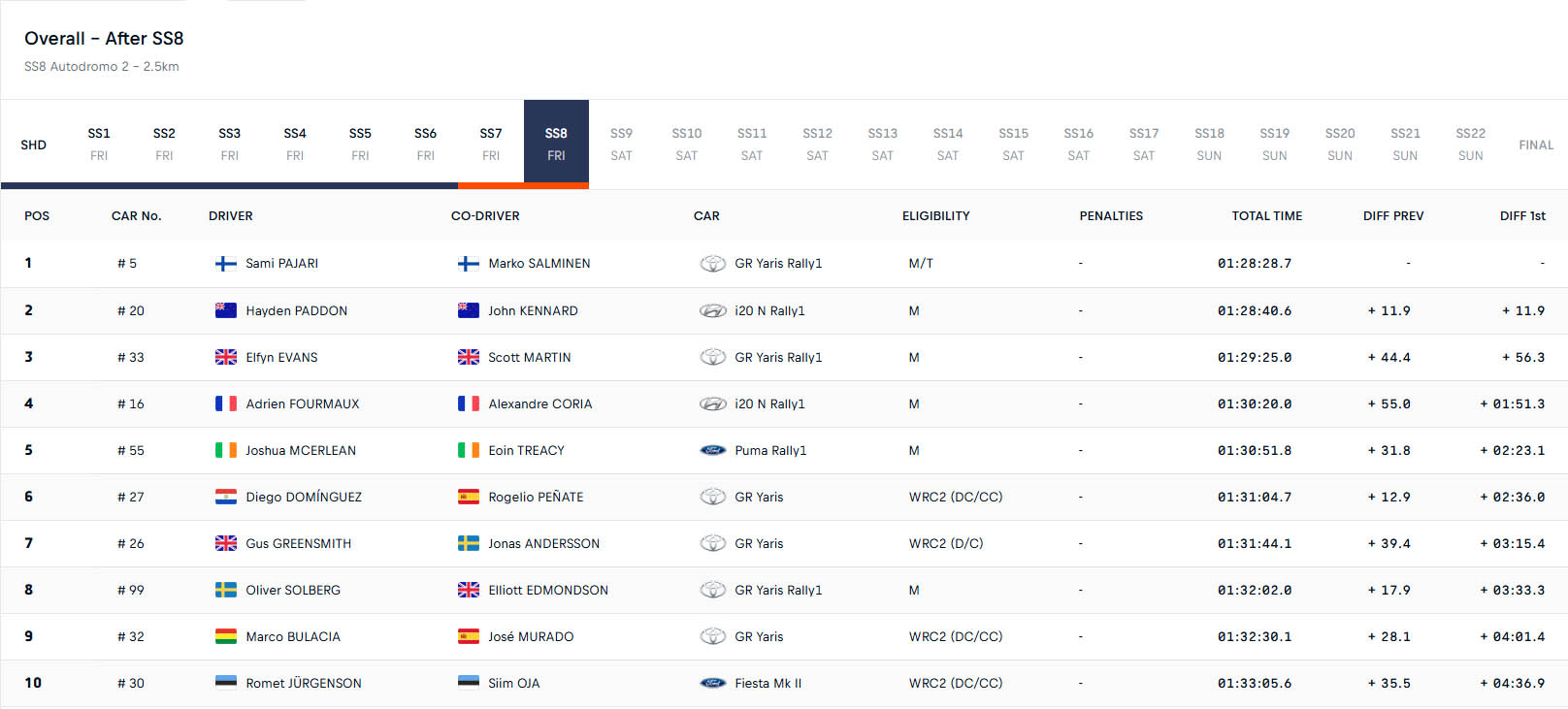Click the New Zealand flag beside John KENNARD
Image resolution: width=1568 pixels, height=709 pixels.
coord(469,310)
